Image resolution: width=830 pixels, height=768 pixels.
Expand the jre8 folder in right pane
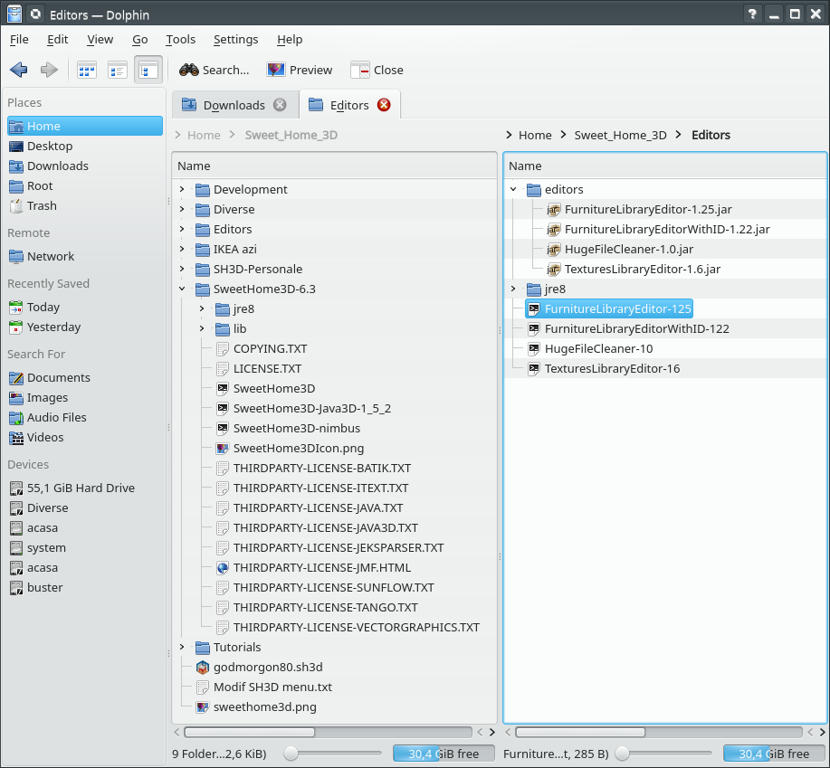click(x=513, y=289)
